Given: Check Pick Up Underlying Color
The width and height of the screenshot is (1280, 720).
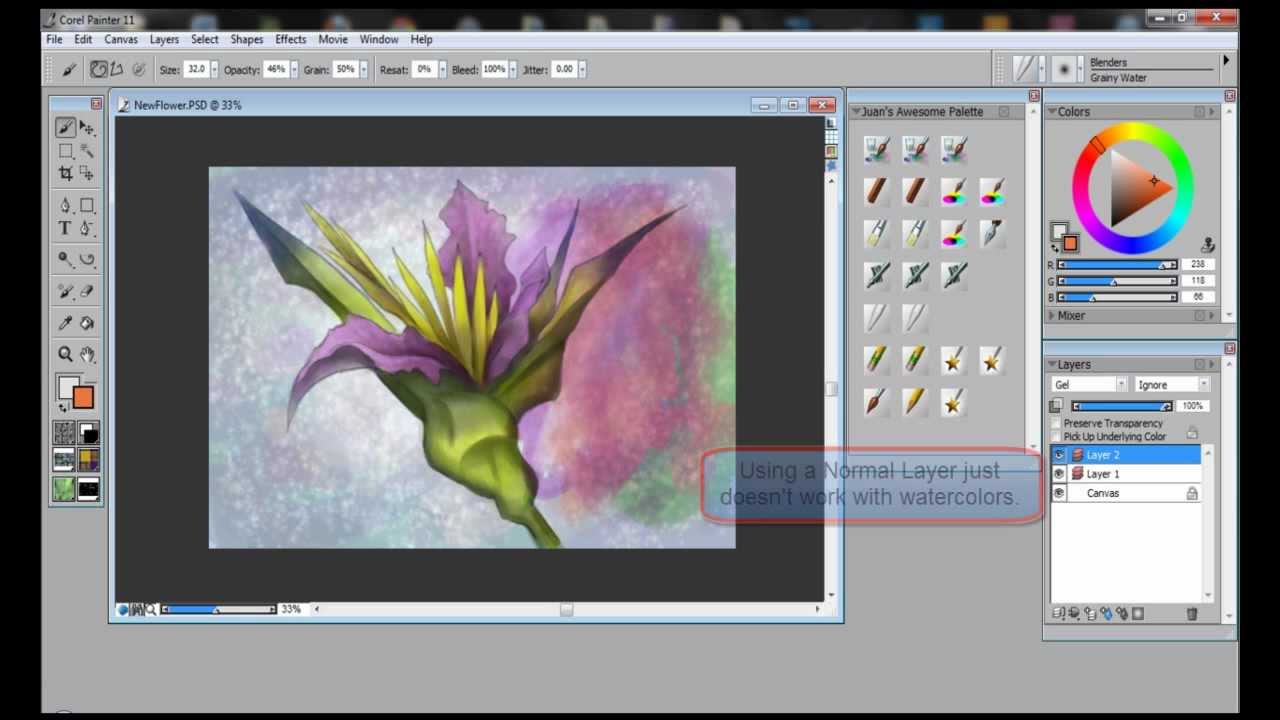Looking at the screenshot, I should 1055,436.
